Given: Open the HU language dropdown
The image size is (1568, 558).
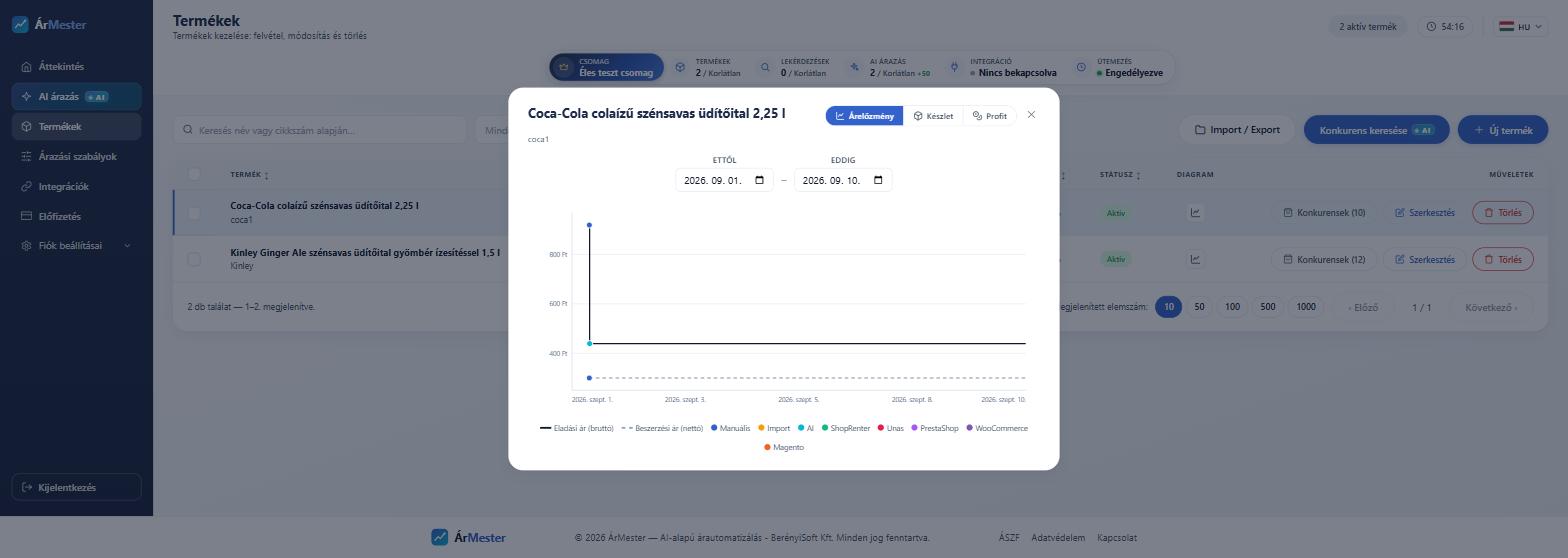Looking at the screenshot, I should (x=1520, y=27).
